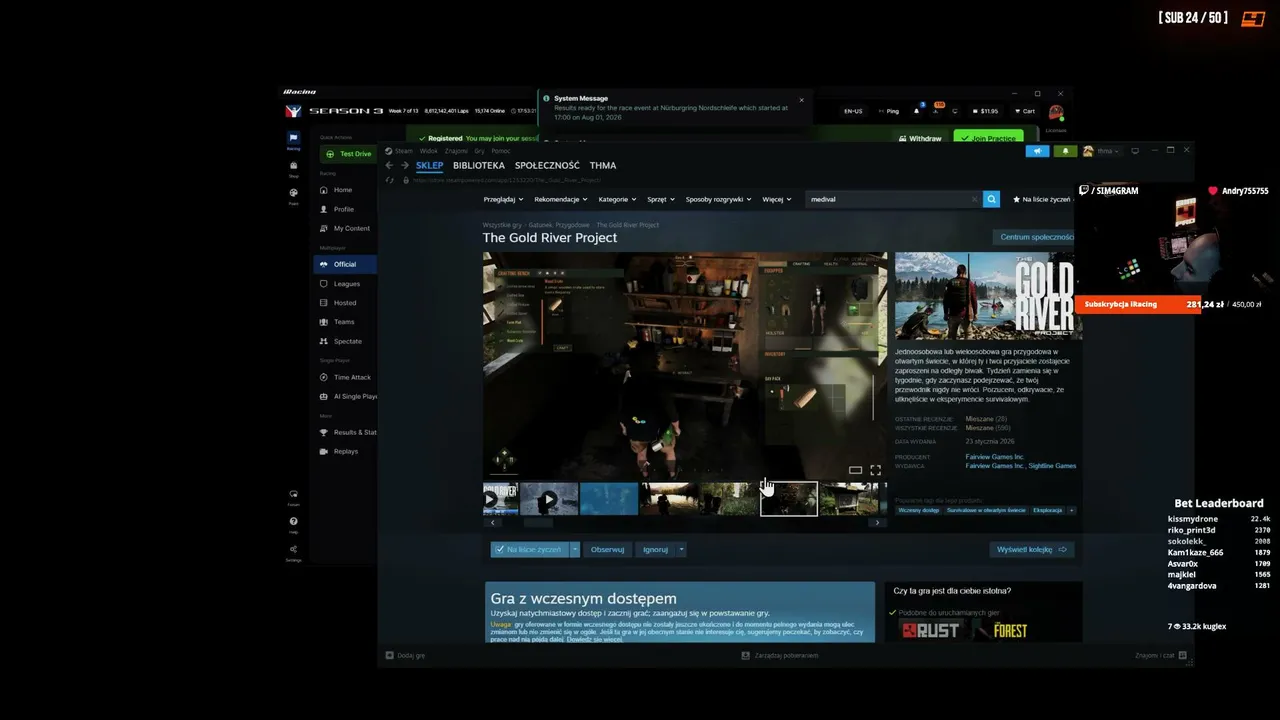Open the Ignoruj button's dropdown arrow
The height and width of the screenshot is (720, 1280).
pos(681,549)
